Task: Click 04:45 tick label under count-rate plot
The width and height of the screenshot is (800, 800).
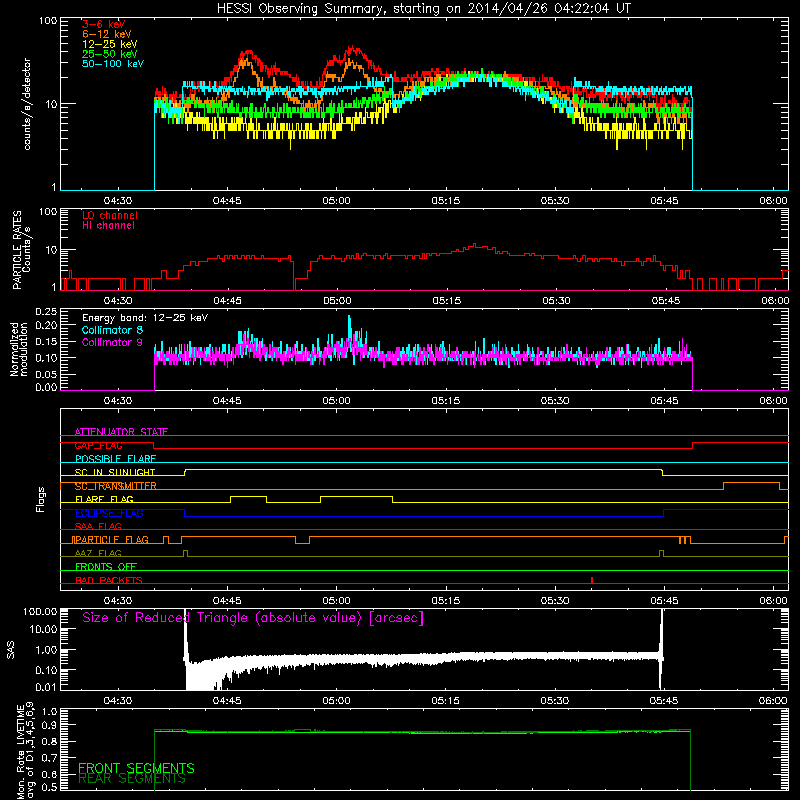Action: (x=227, y=201)
